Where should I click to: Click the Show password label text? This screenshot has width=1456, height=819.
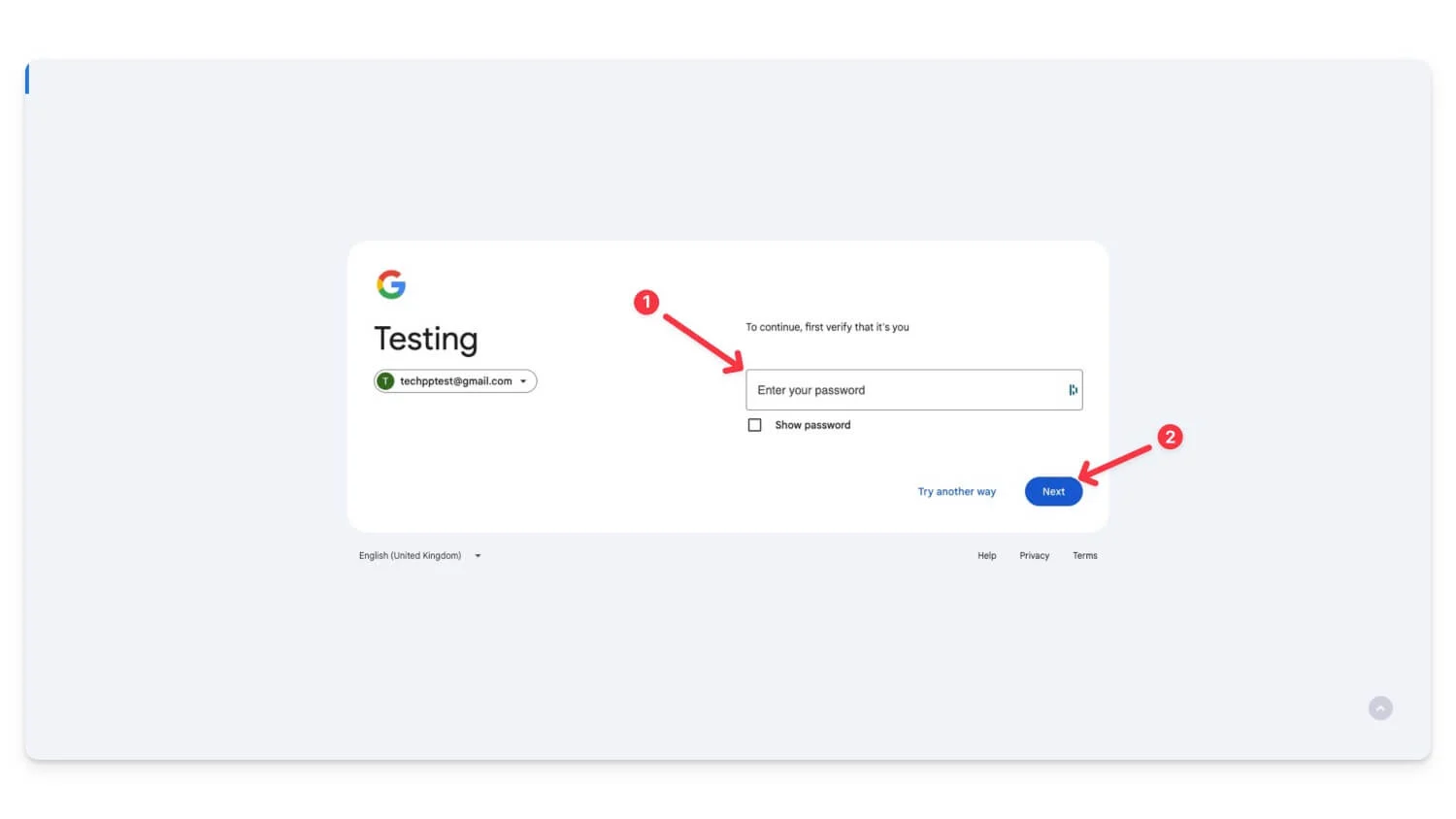coord(812,425)
